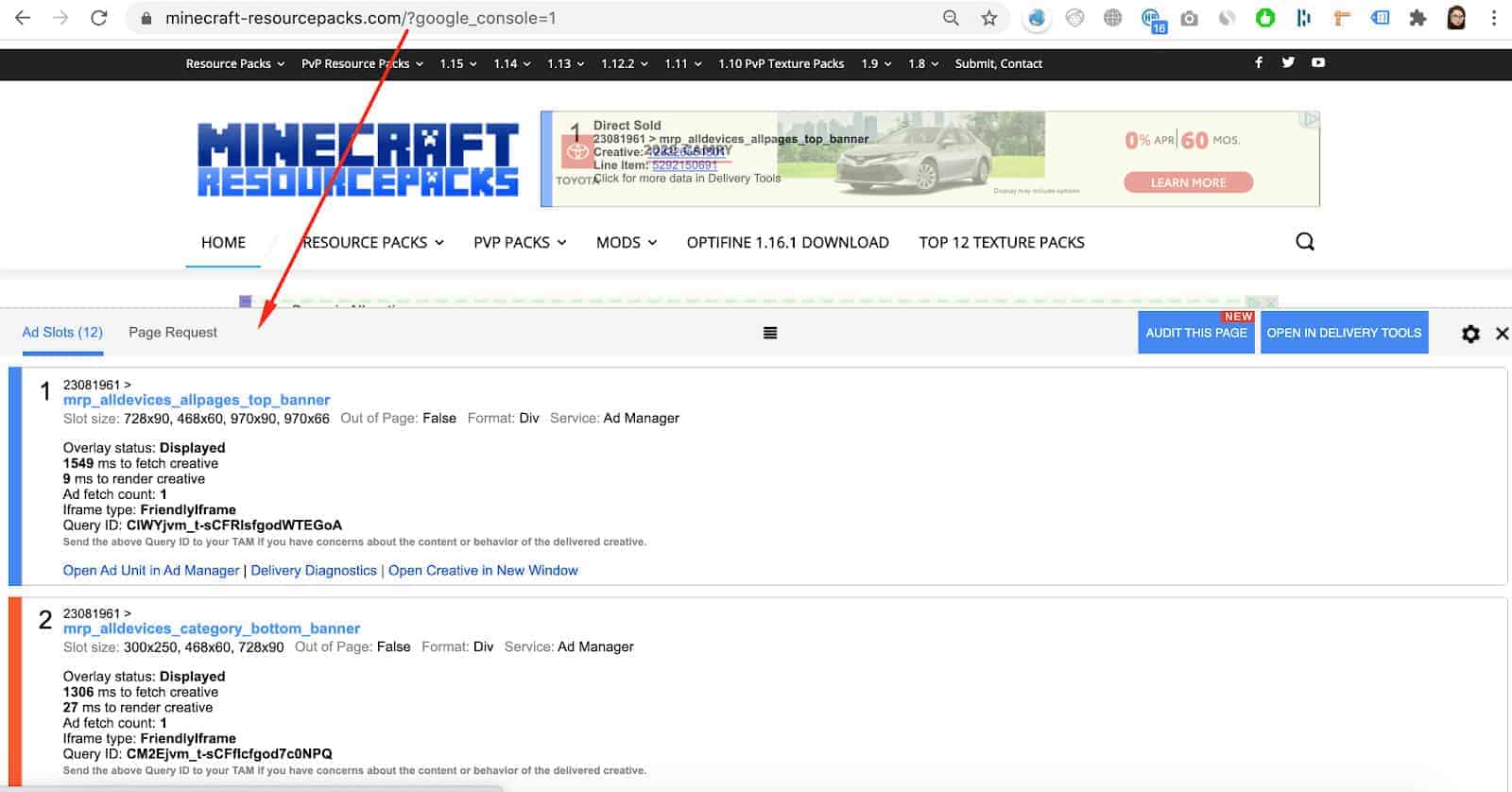Click the AdChoices icon on banner ad
The image size is (1512, 792).
tap(1310, 119)
